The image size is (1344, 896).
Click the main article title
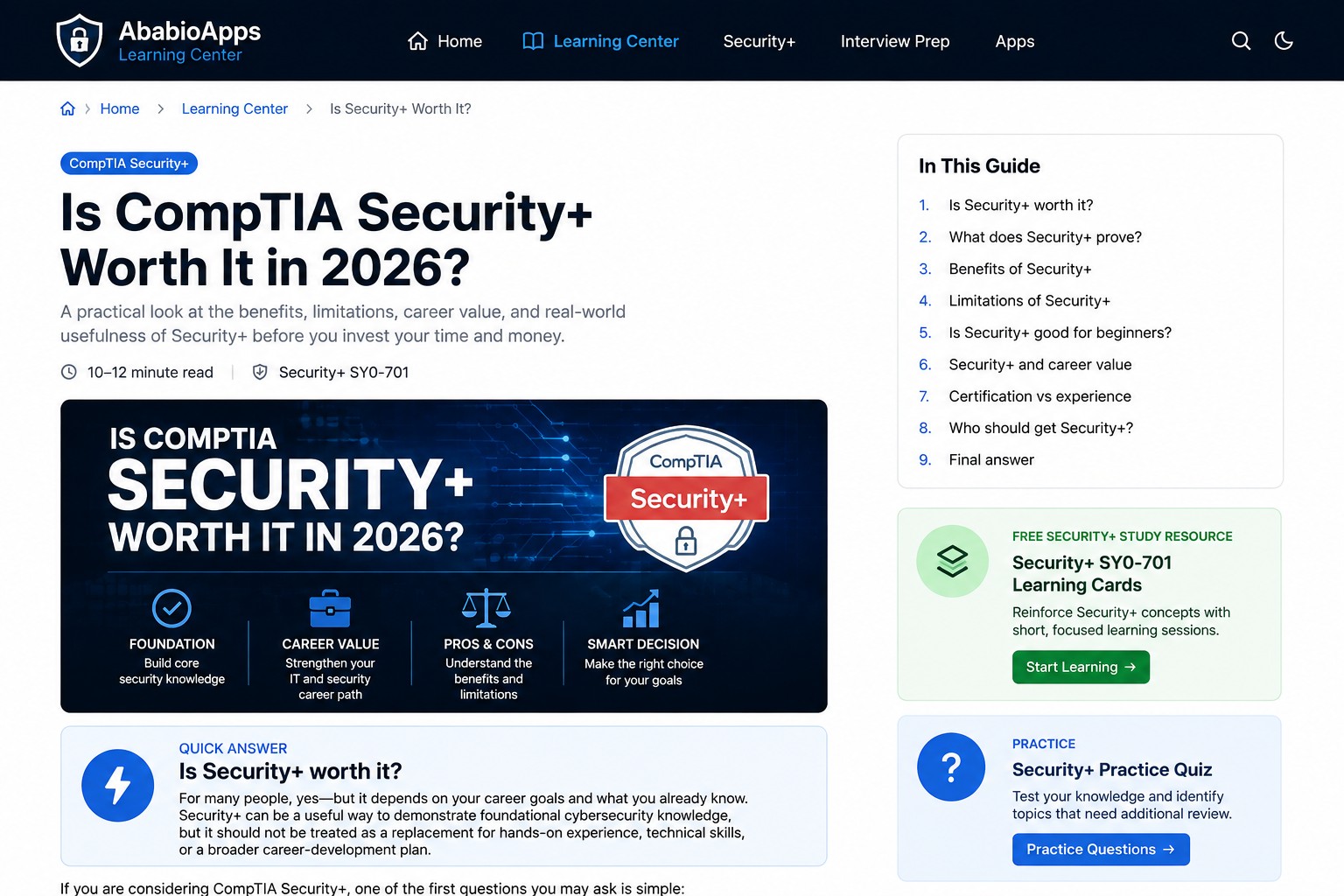coord(326,241)
